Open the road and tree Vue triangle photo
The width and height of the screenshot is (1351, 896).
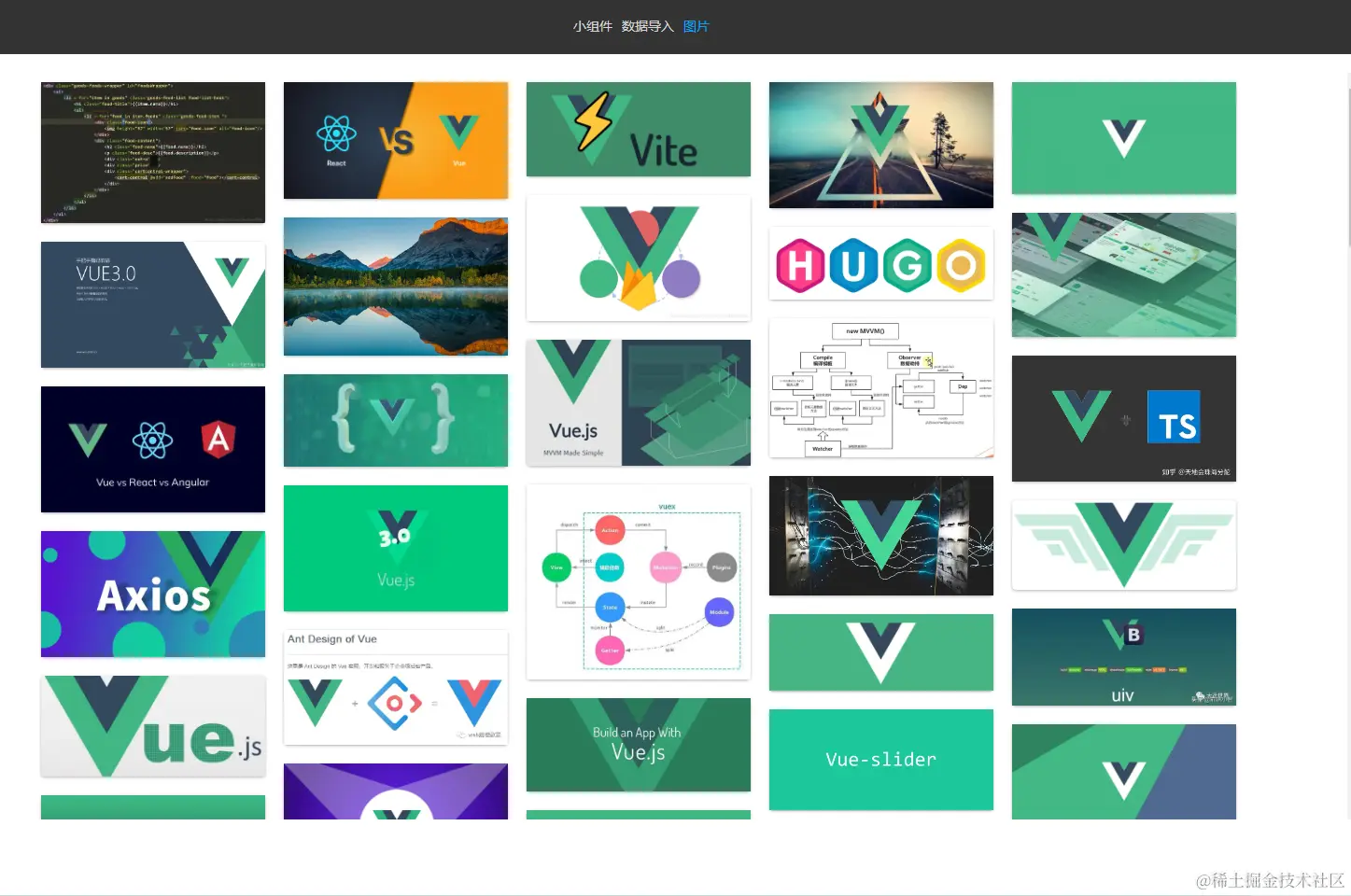click(881, 145)
